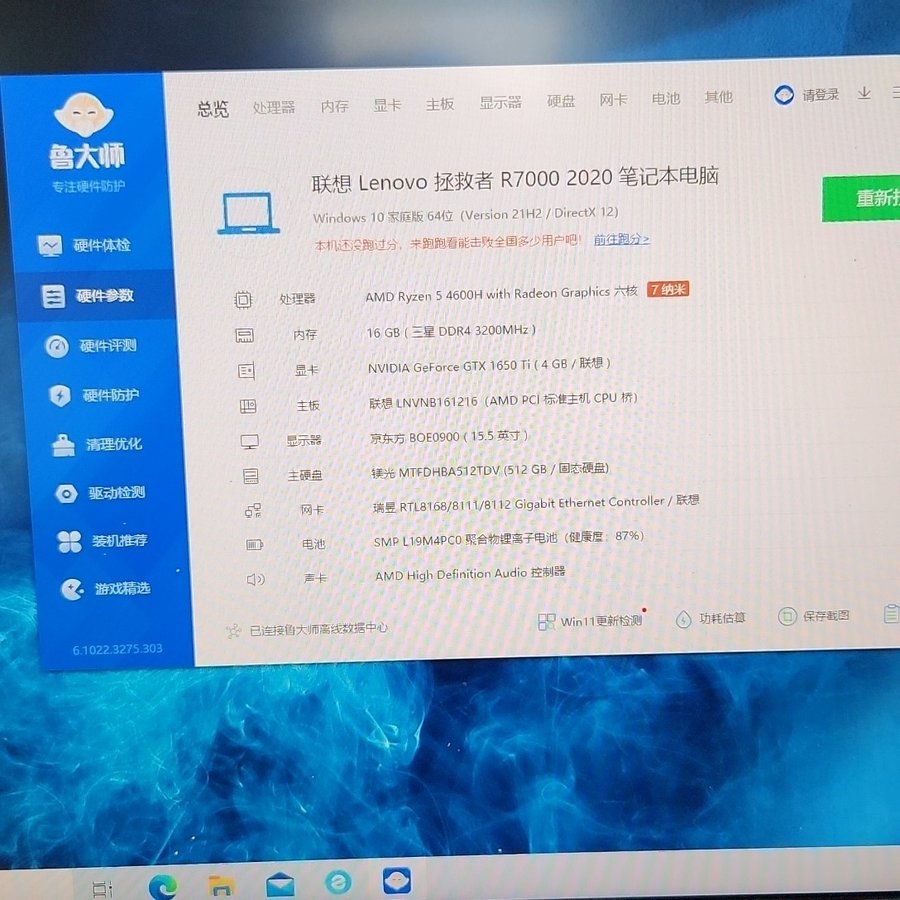This screenshot has height=900, width=900.
Task: Click the AMD Ryzen 5 4600H processor text
Action: [x=502, y=294]
